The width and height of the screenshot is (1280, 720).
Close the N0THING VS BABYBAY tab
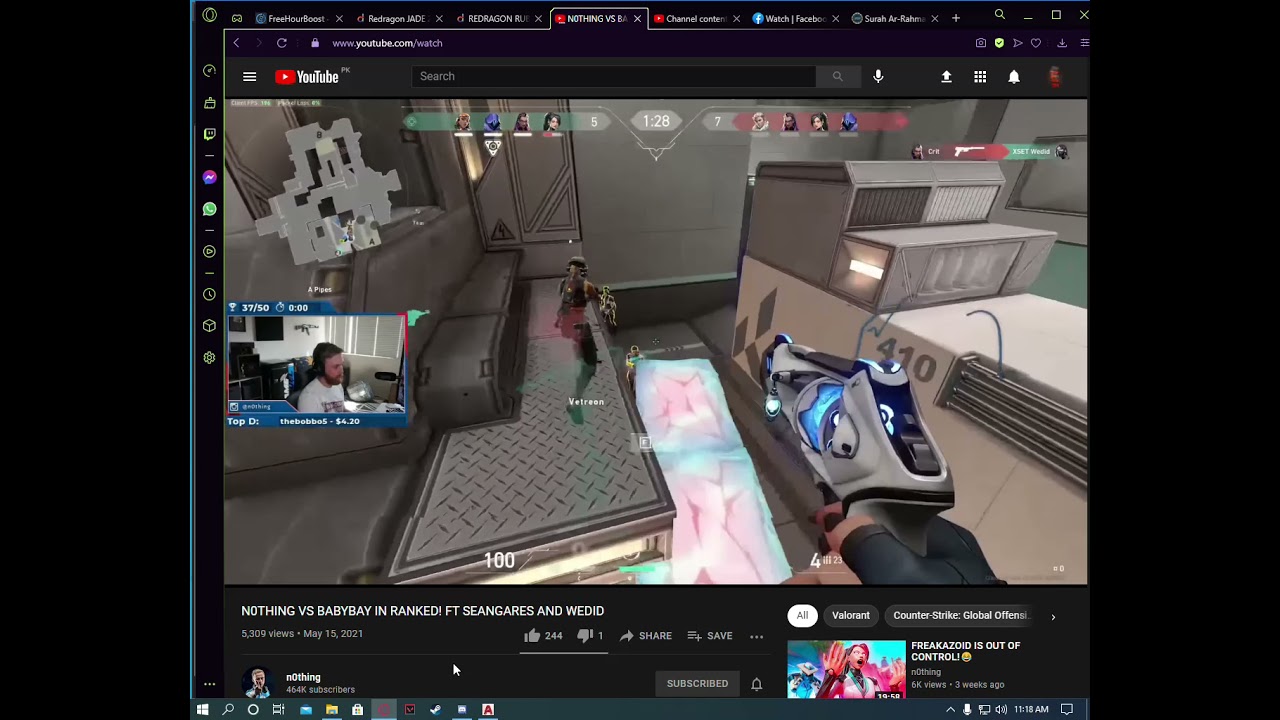coord(637,19)
